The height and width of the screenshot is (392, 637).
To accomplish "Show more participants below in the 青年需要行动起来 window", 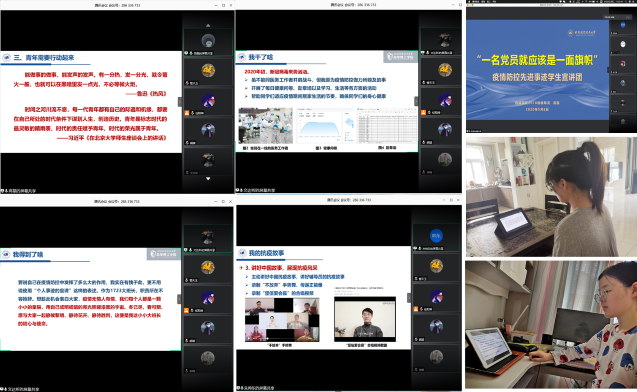I will (x=208, y=179).
